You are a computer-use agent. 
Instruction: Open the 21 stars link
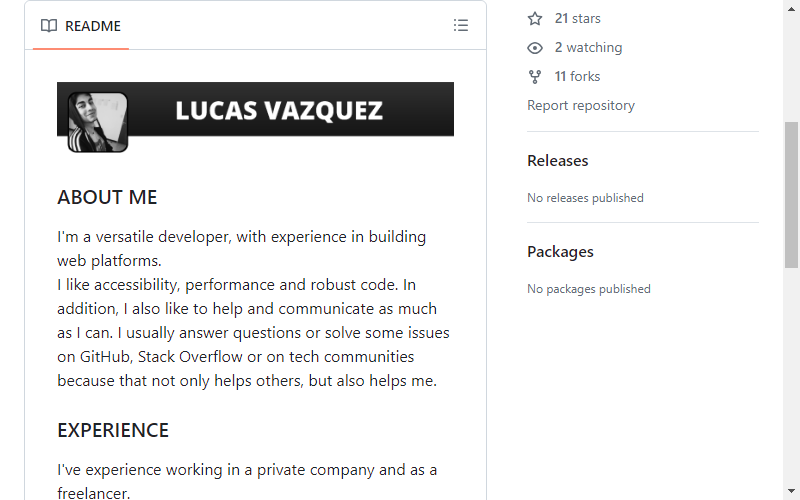click(578, 18)
